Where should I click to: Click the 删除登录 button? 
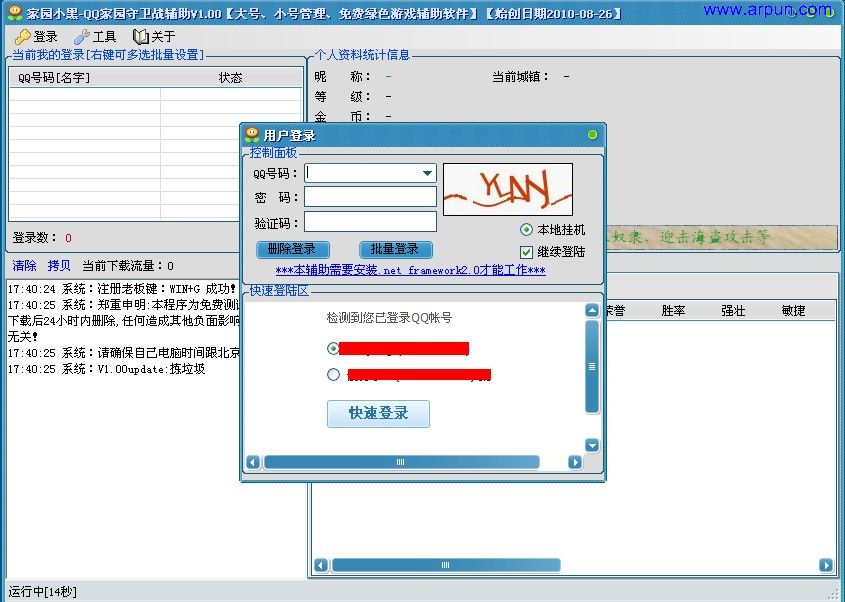click(293, 249)
